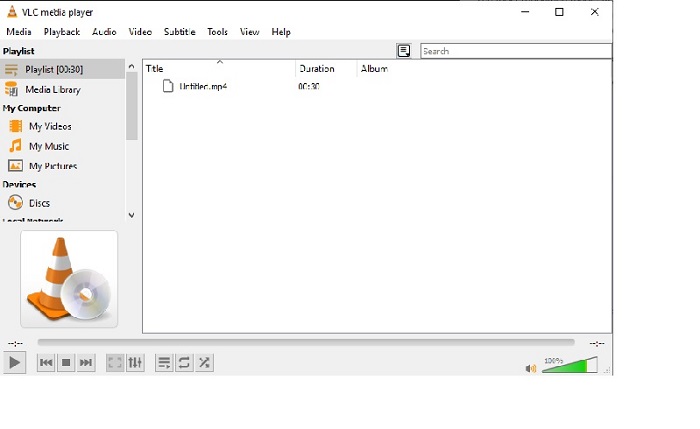Skip to next media in playlist
700x429 pixels.
tap(86, 362)
